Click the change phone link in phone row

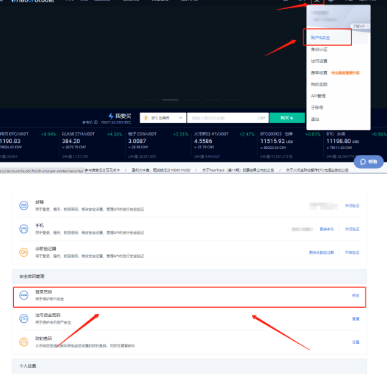(x=327, y=229)
